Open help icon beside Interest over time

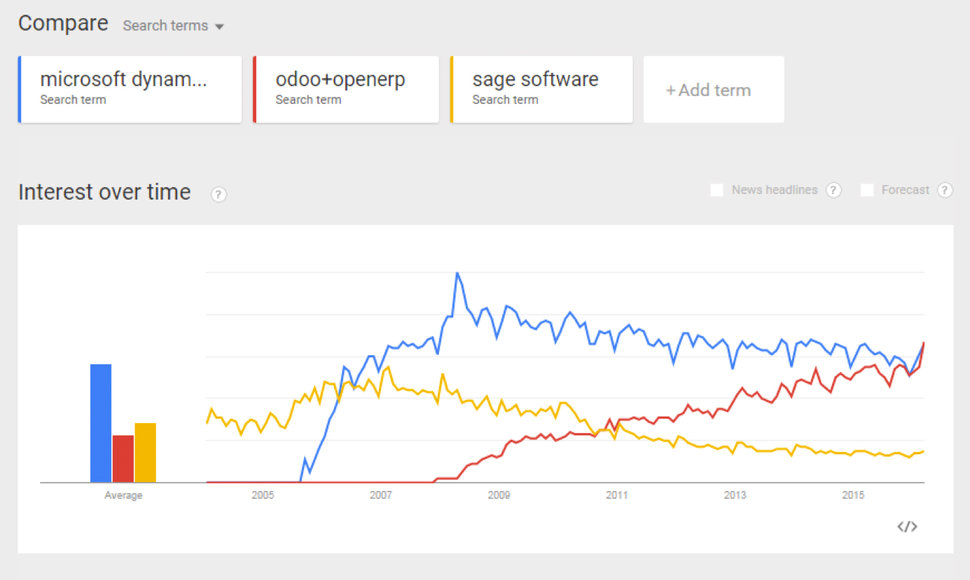(x=219, y=194)
